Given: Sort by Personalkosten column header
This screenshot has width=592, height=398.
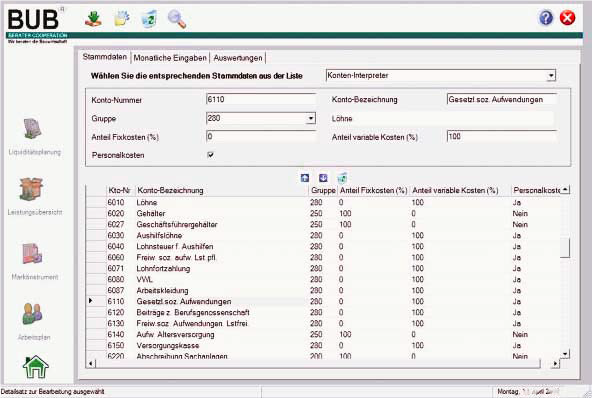Looking at the screenshot, I should pos(536,190).
